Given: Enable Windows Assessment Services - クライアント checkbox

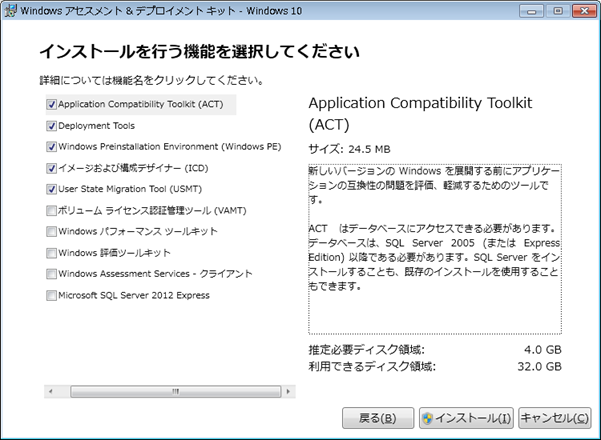Looking at the screenshot, I should coord(51,274).
